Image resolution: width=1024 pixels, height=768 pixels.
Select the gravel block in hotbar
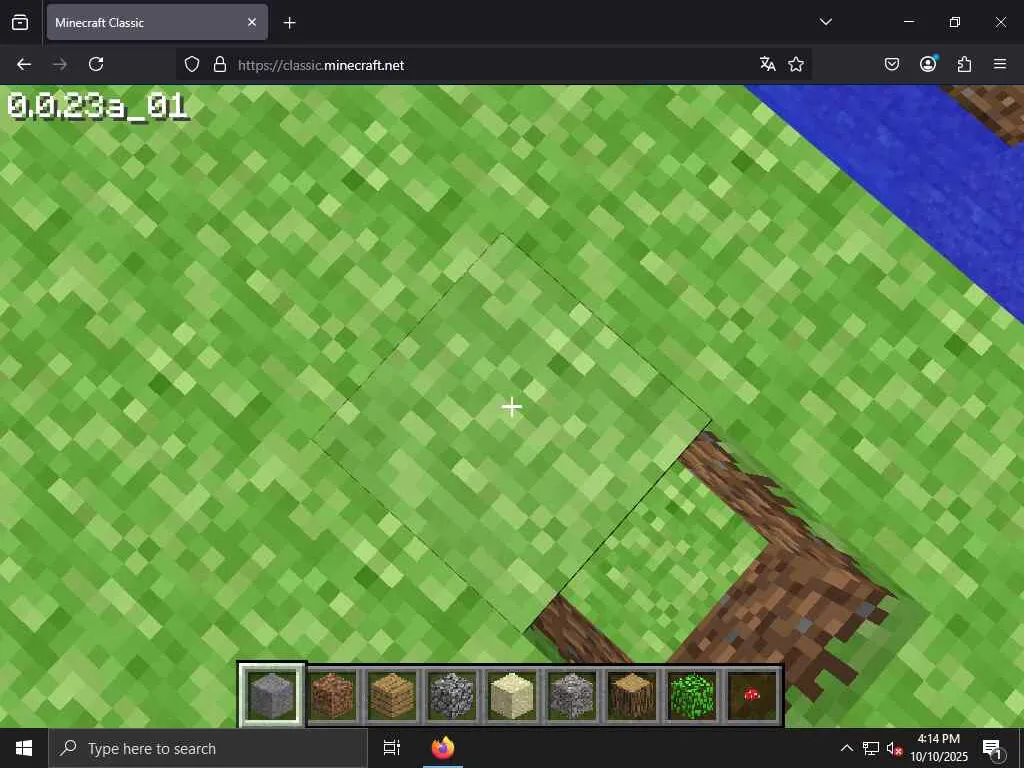(x=572, y=696)
